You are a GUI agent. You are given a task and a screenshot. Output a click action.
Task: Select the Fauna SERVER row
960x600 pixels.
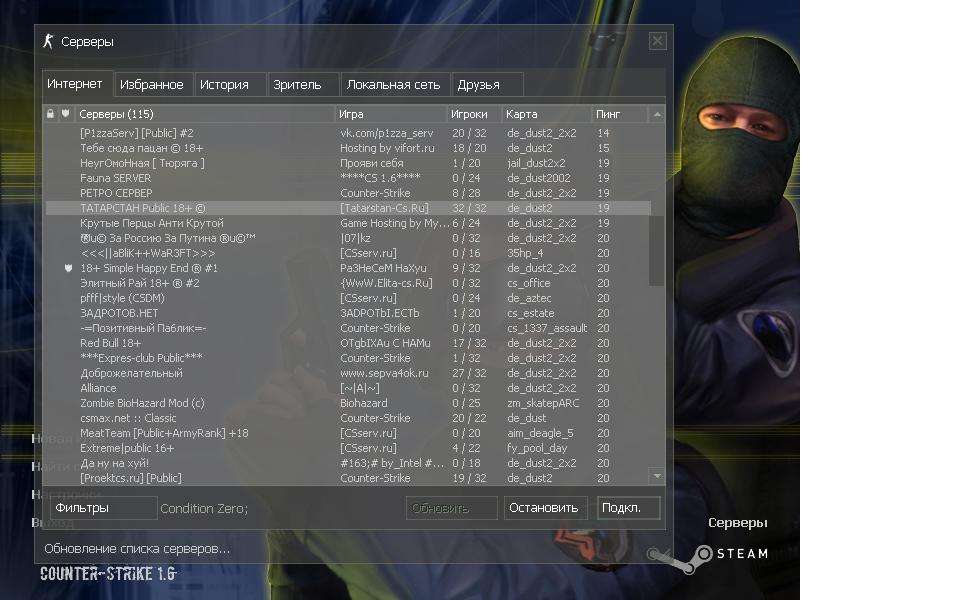(348, 178)
